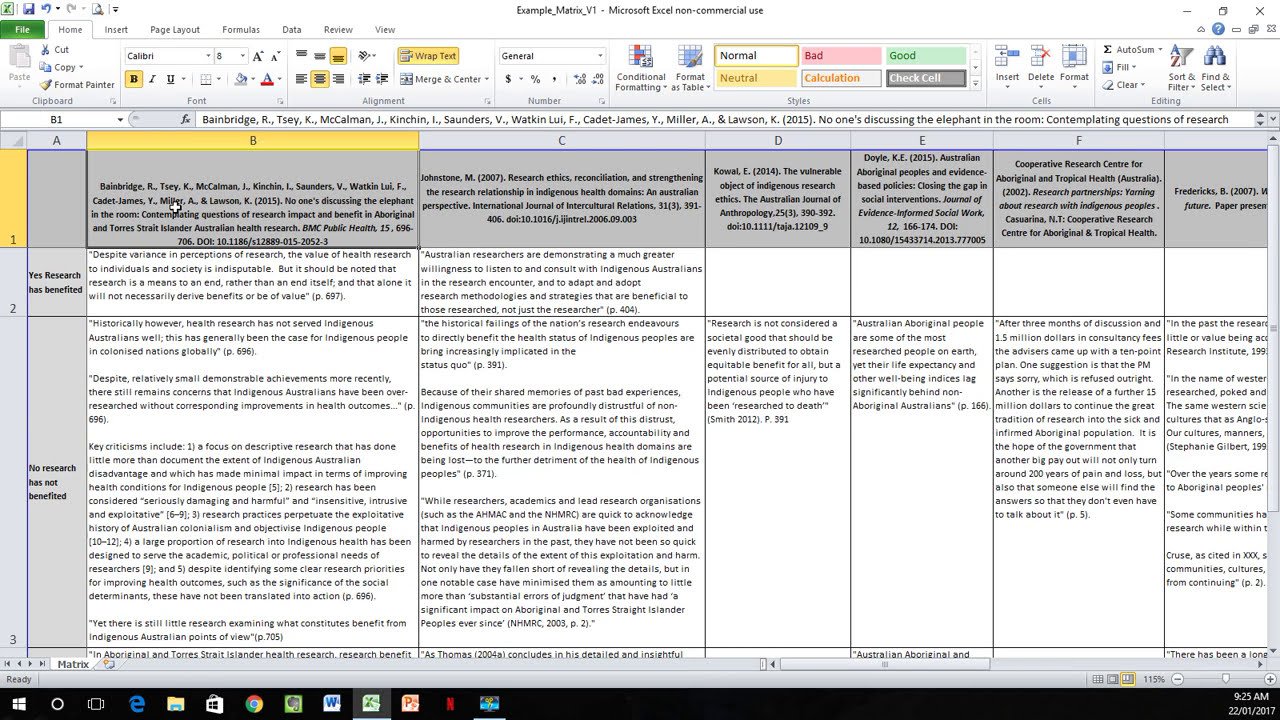Click the horizontal scrollbar
The height and width of the screenshot is (720, 1280).
[x=883, y=664]
